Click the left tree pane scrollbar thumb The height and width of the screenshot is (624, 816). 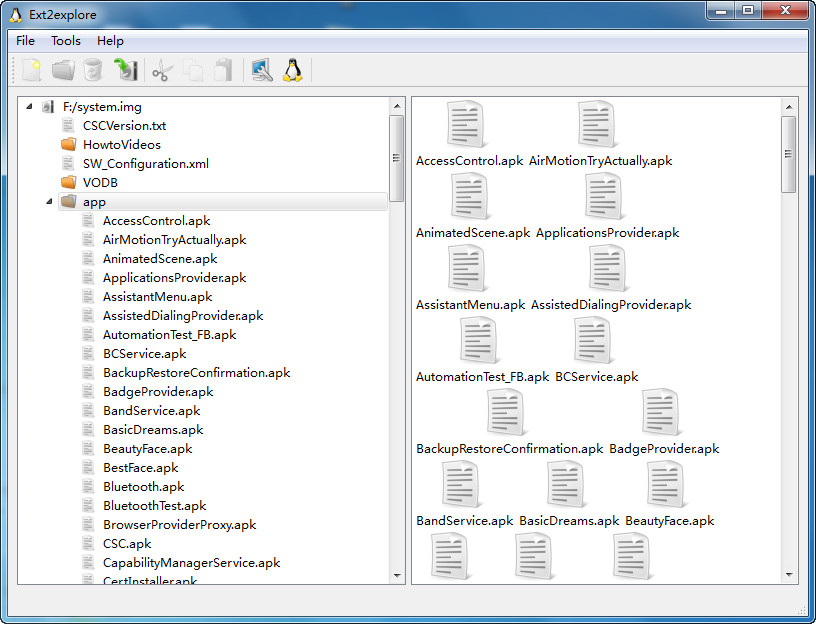click(397, 158)
